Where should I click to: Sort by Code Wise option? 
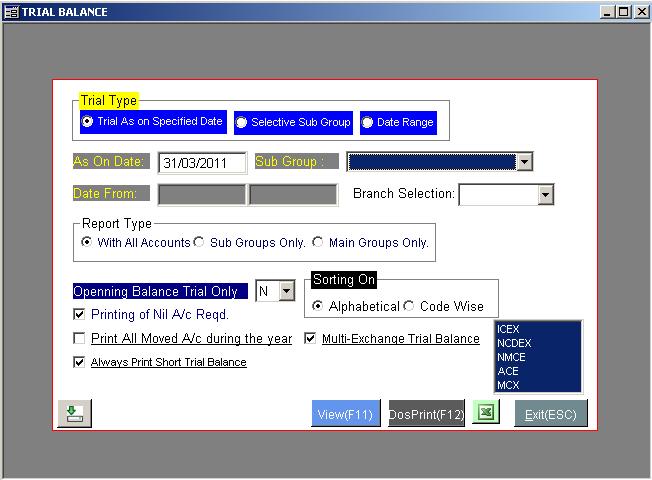pos(409,306)
